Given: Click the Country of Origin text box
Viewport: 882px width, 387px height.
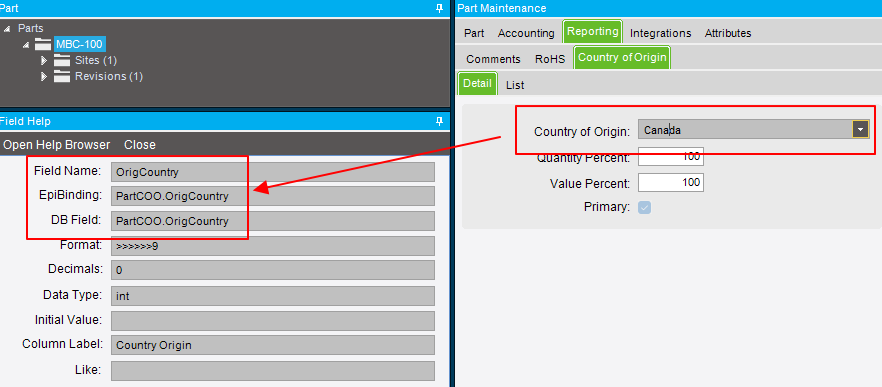Looking at the screenshot, I should [x=746, y=130].
